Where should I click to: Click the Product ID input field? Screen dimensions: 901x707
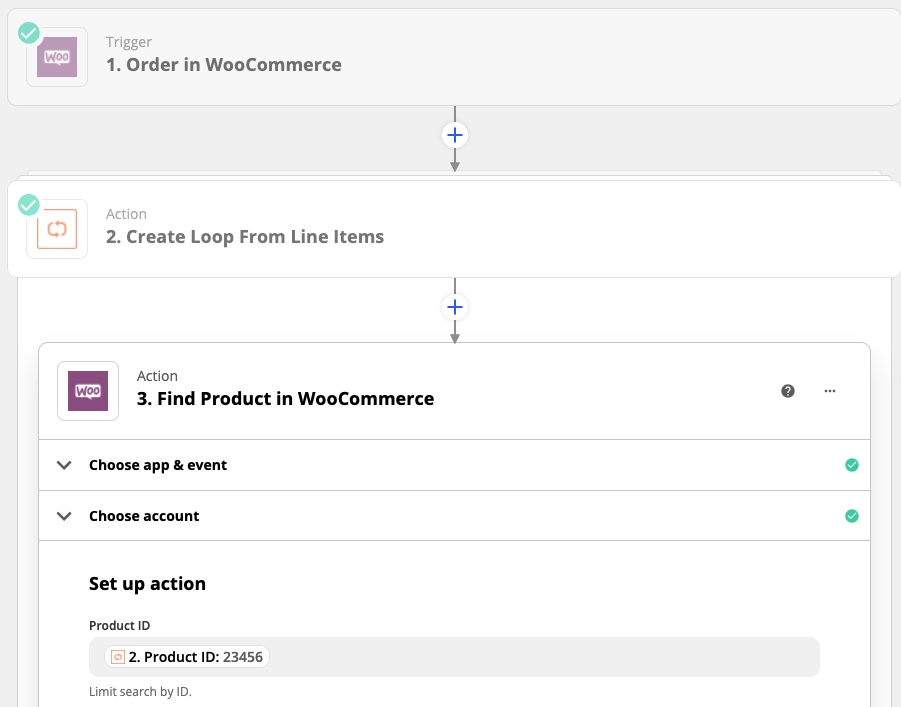click(x=540, y=657)
